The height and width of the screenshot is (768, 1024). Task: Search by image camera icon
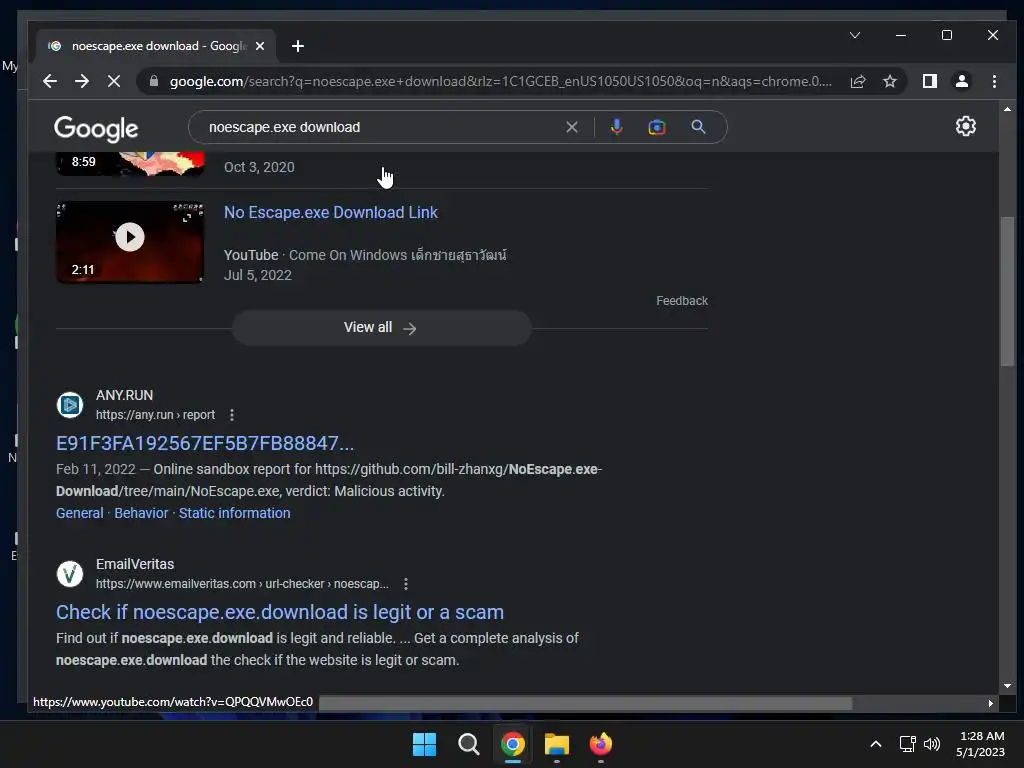[x=656, y=127]
